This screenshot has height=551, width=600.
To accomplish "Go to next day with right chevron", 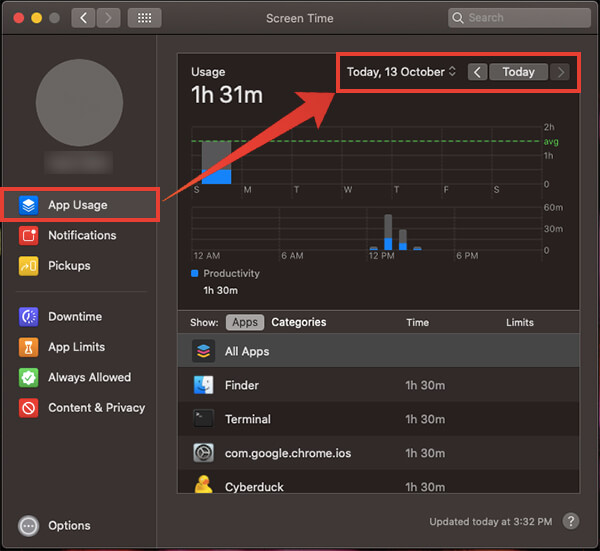I will coord(560,72).
